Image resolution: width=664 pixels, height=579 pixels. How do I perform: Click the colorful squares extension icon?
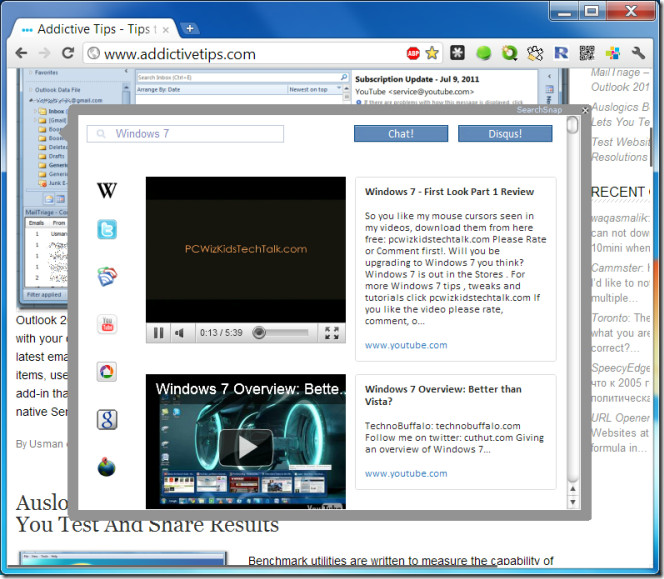coord(613,53)
